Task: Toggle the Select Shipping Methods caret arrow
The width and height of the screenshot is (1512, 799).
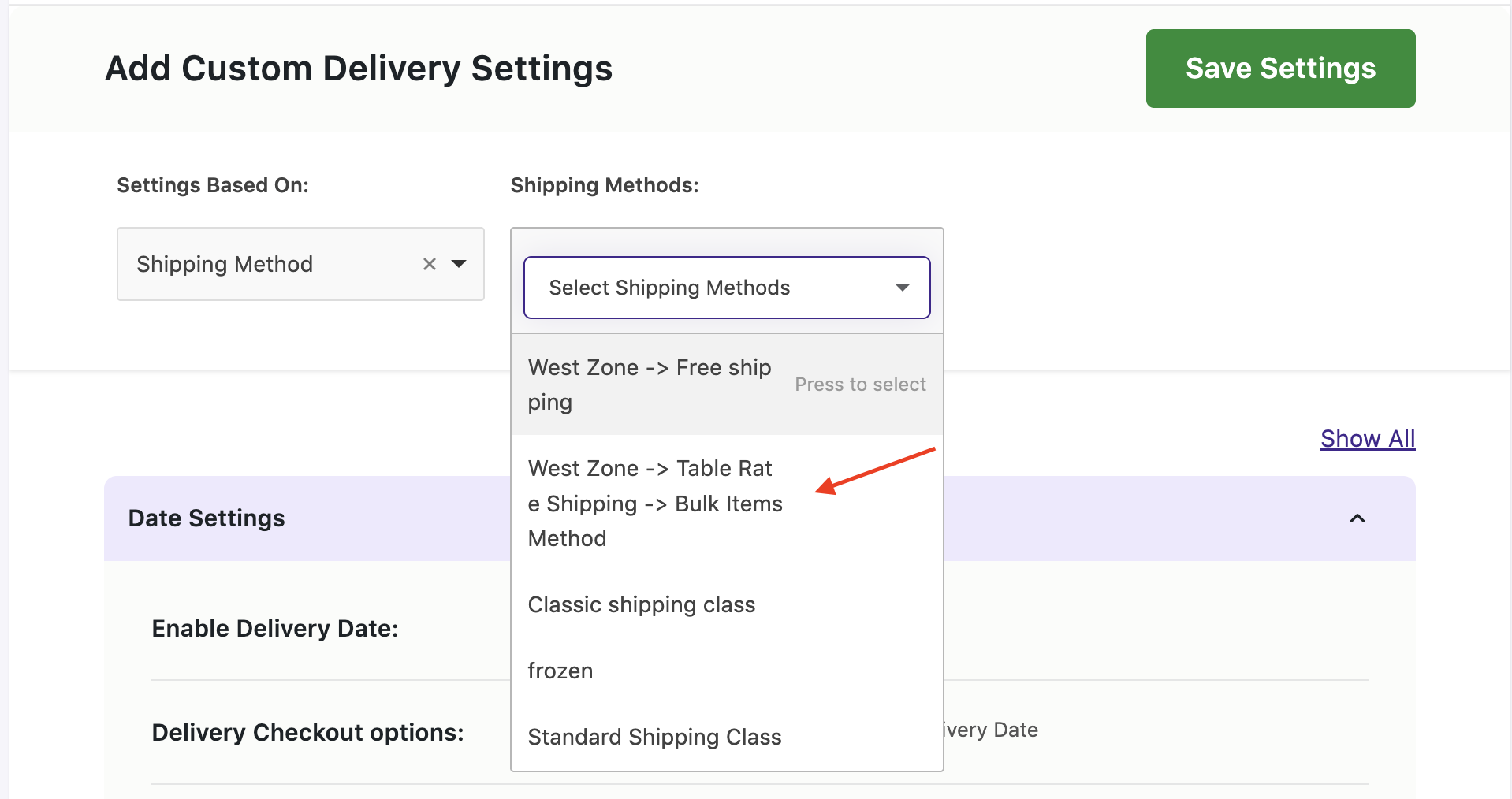Action: point(903,288)
